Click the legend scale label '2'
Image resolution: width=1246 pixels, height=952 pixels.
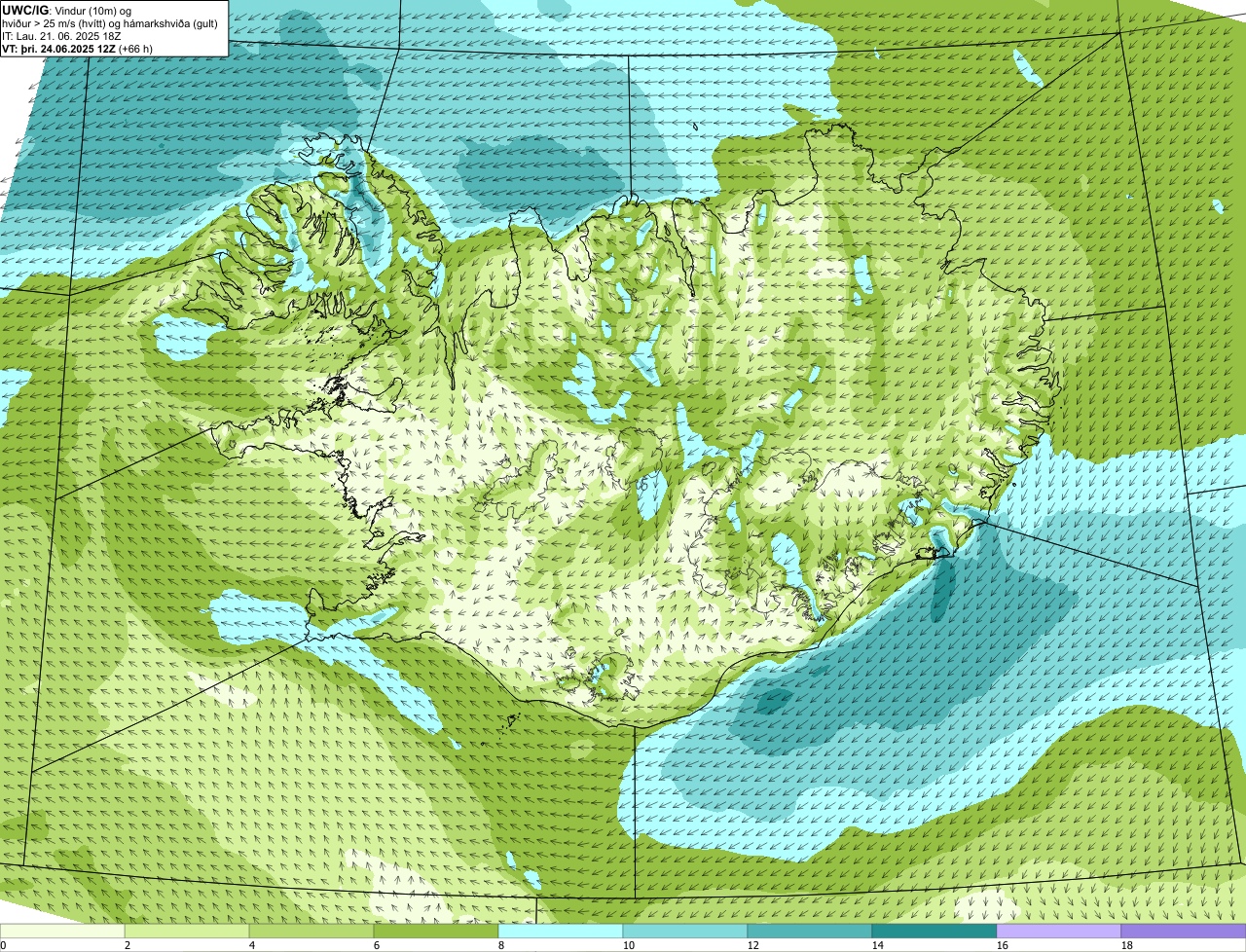pos(128,945)
